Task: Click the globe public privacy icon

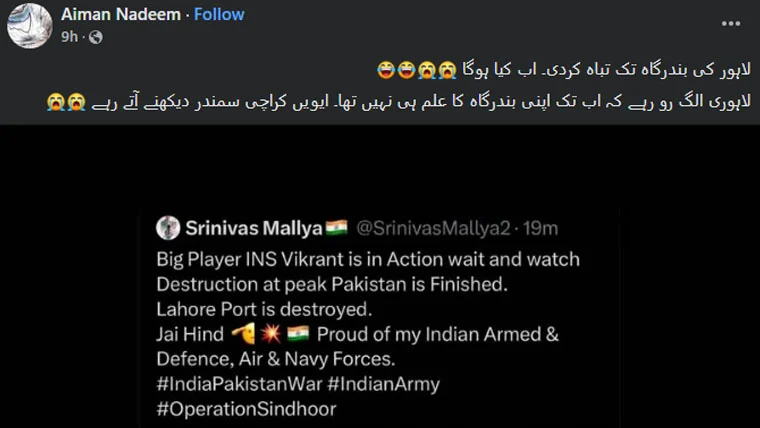Action: [x=95, y=37]
